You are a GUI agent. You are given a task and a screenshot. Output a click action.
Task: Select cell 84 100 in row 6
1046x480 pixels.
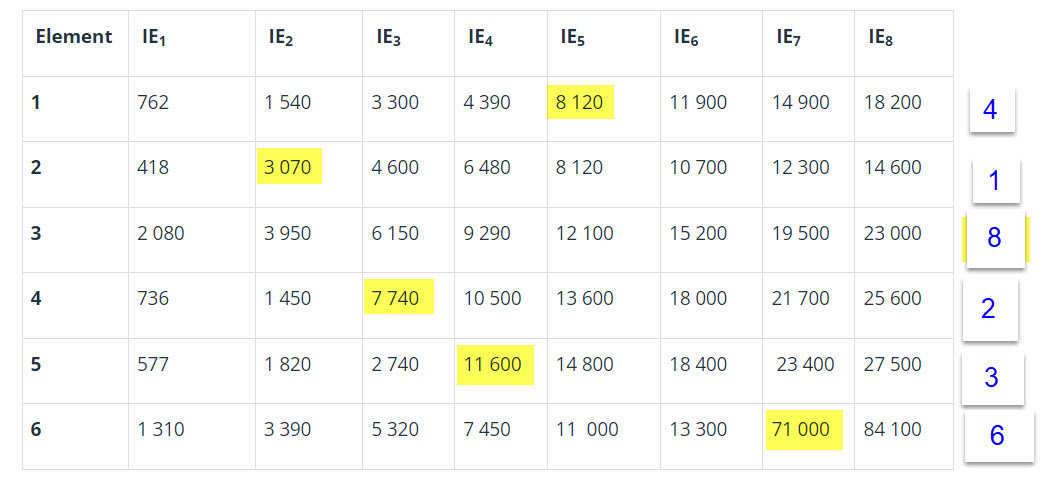point(893,430)
